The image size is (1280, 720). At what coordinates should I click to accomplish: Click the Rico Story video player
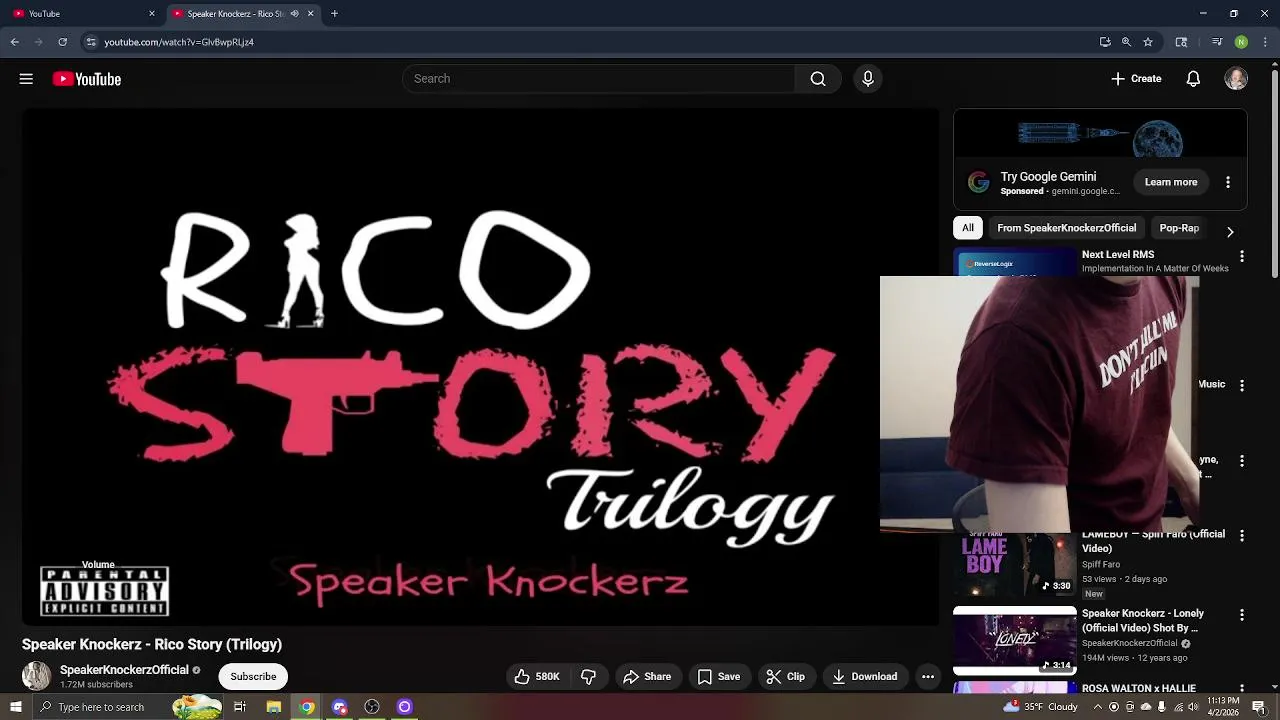[x=480, y=367]
